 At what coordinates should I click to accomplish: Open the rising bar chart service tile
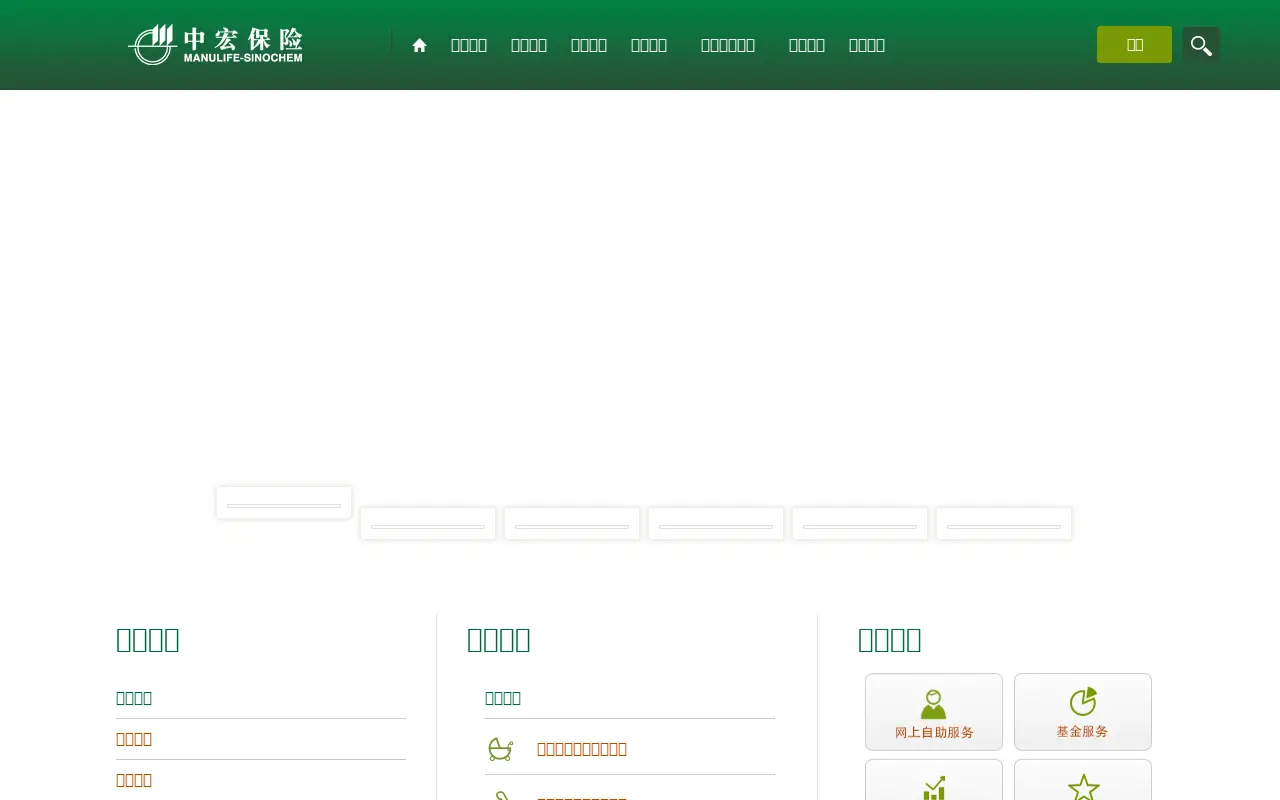click(934, 780)
